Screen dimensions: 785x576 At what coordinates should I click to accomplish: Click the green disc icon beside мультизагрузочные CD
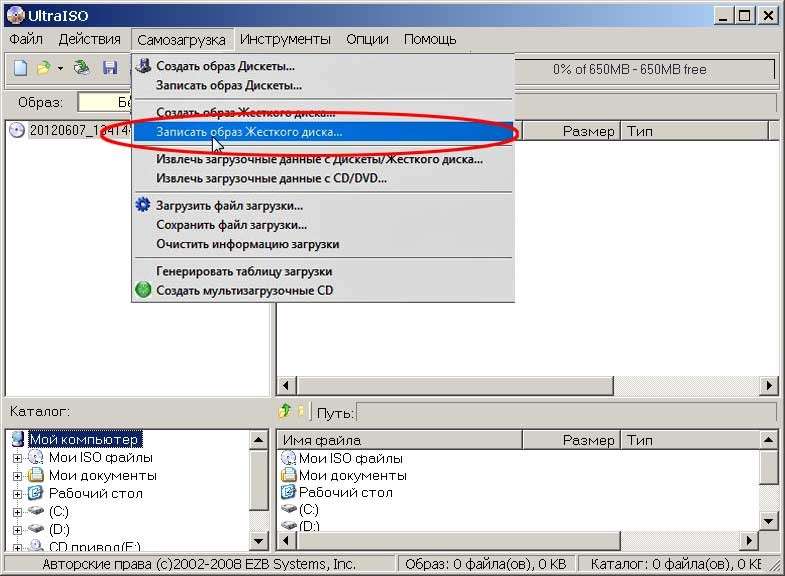click(143, 290)
